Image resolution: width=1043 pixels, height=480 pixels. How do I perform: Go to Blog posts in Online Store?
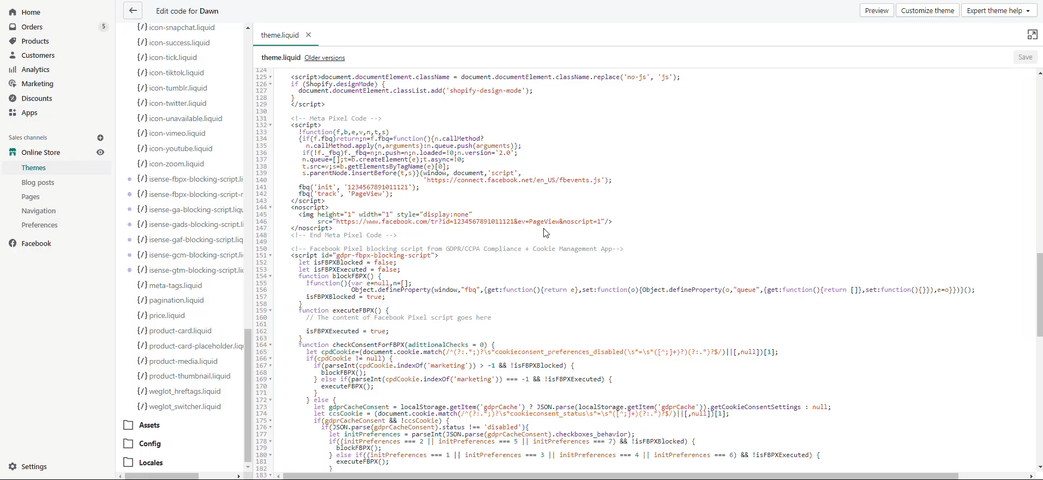38,183
